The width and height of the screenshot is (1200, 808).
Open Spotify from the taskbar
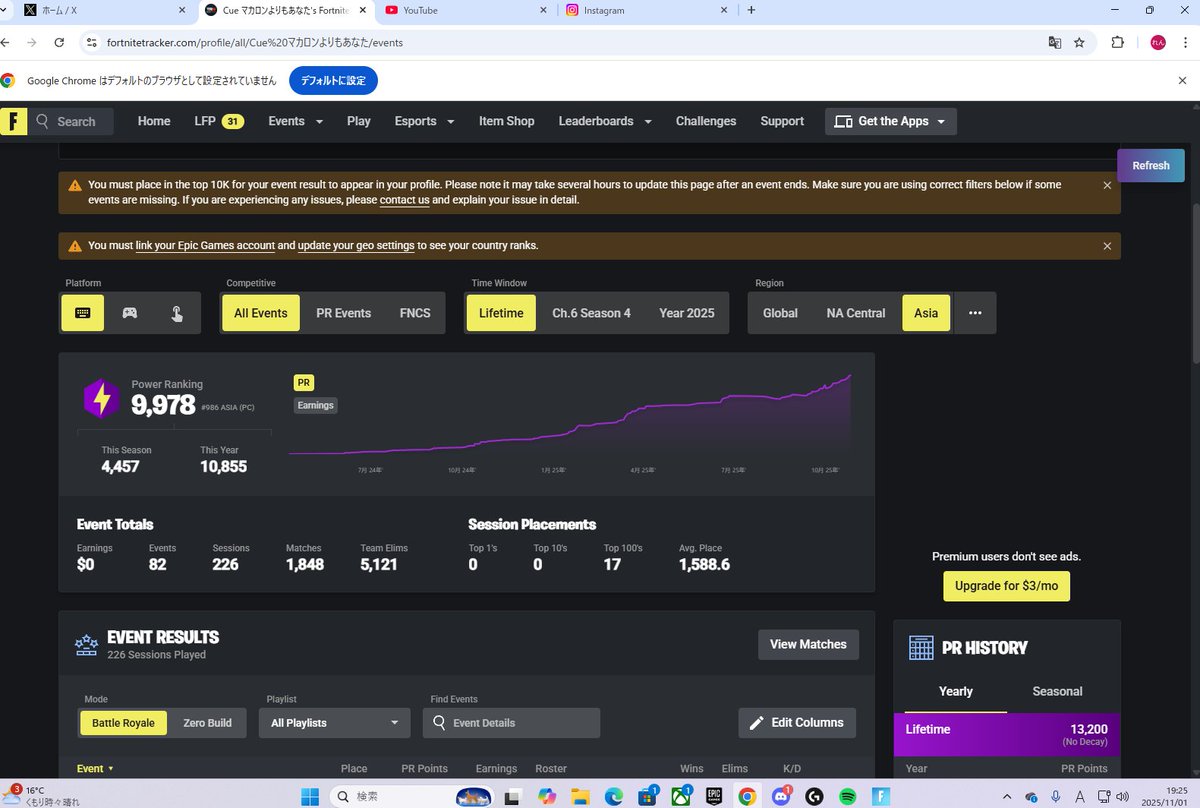[x=848, y=796]
